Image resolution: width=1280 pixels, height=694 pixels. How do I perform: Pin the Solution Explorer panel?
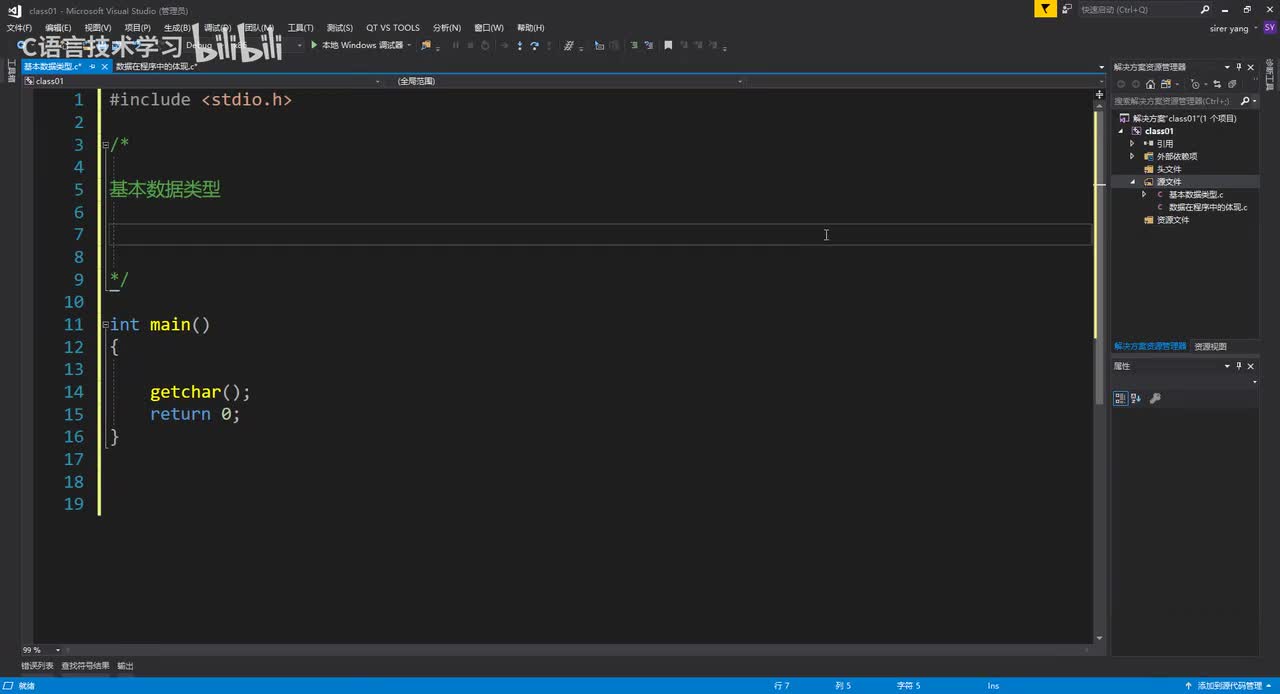coord(1238,67)
